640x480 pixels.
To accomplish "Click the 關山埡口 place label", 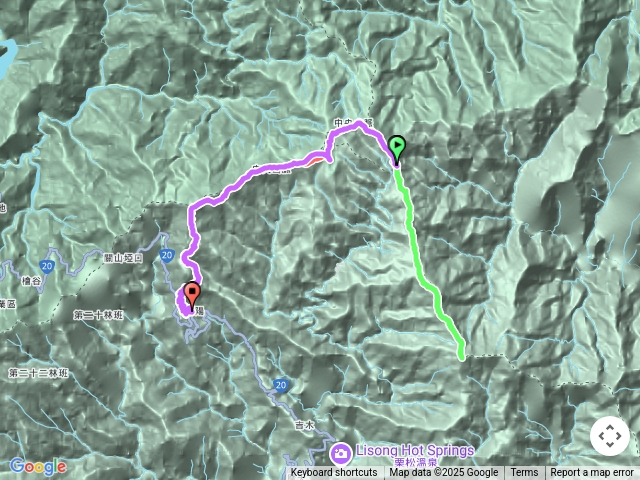I will tap(123, 258).
